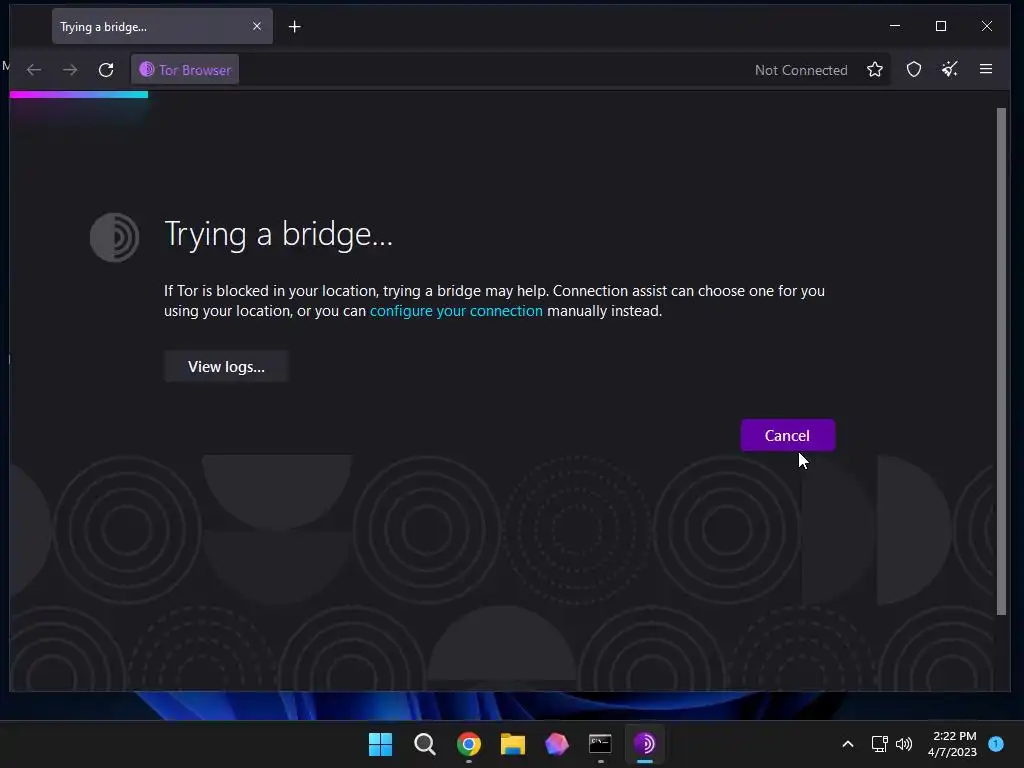Select the Trying a bridge tab
The height and width of the screenshot is (768, 1024).
point(162,27)
